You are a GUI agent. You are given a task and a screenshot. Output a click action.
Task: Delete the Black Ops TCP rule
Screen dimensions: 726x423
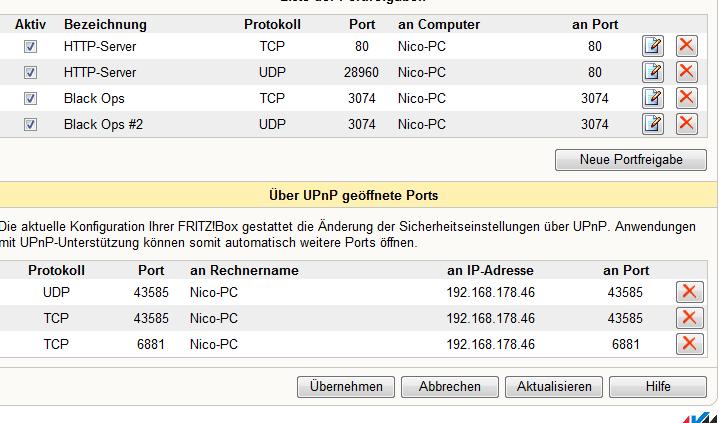(x=687, y=98)
